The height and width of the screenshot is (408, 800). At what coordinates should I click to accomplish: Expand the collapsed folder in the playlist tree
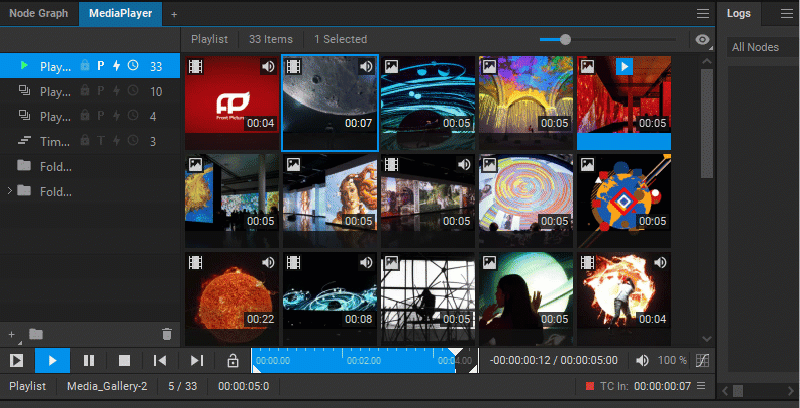coord(11,191)
